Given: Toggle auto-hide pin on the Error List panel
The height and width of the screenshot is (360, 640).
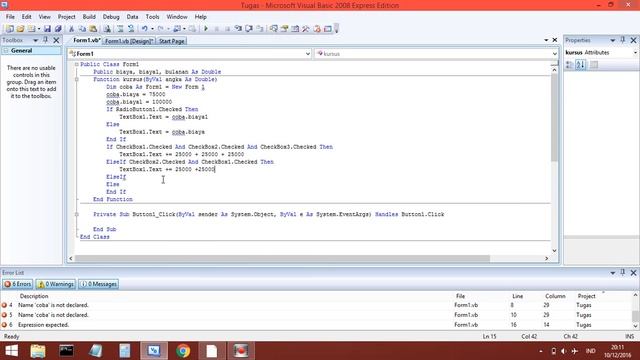Looking at the screenshot, I should 623,272.
